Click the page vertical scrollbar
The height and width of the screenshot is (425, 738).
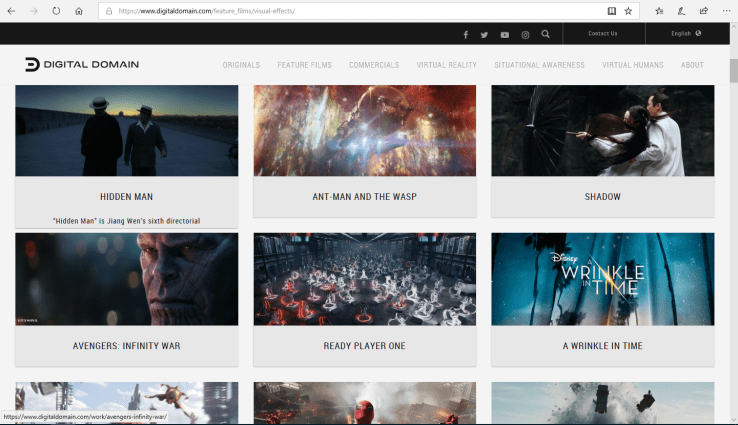[733, 72]
